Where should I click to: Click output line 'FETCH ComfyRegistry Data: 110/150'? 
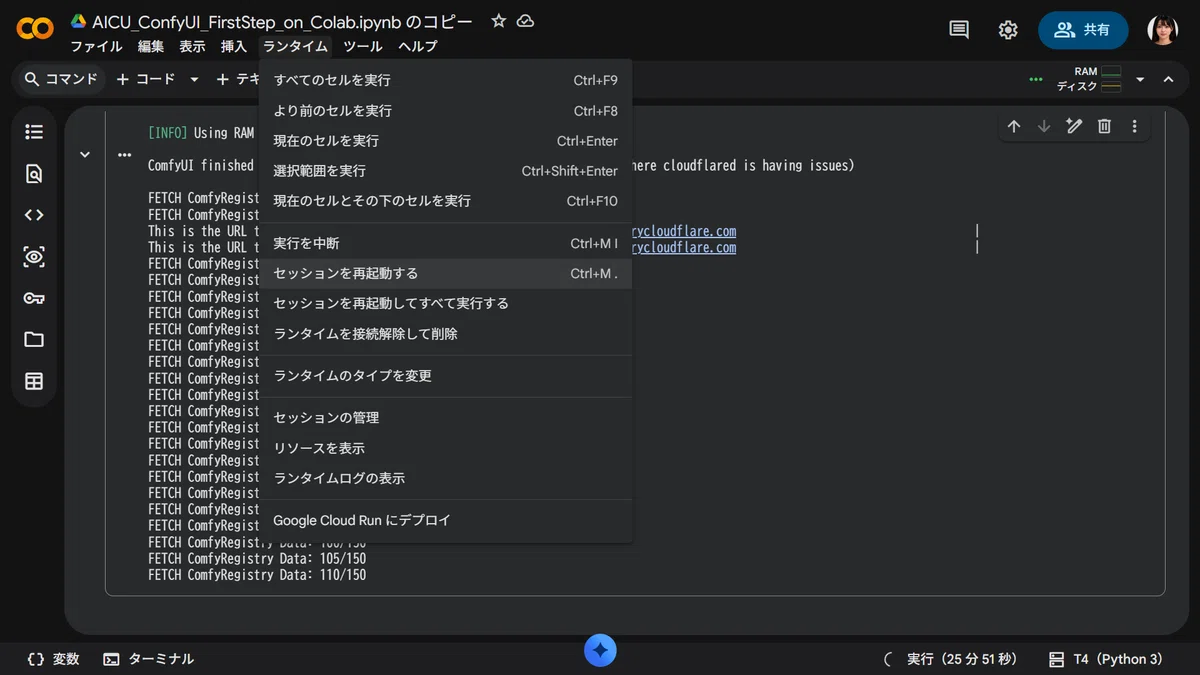pyautogui.click(x=257, y=575)
